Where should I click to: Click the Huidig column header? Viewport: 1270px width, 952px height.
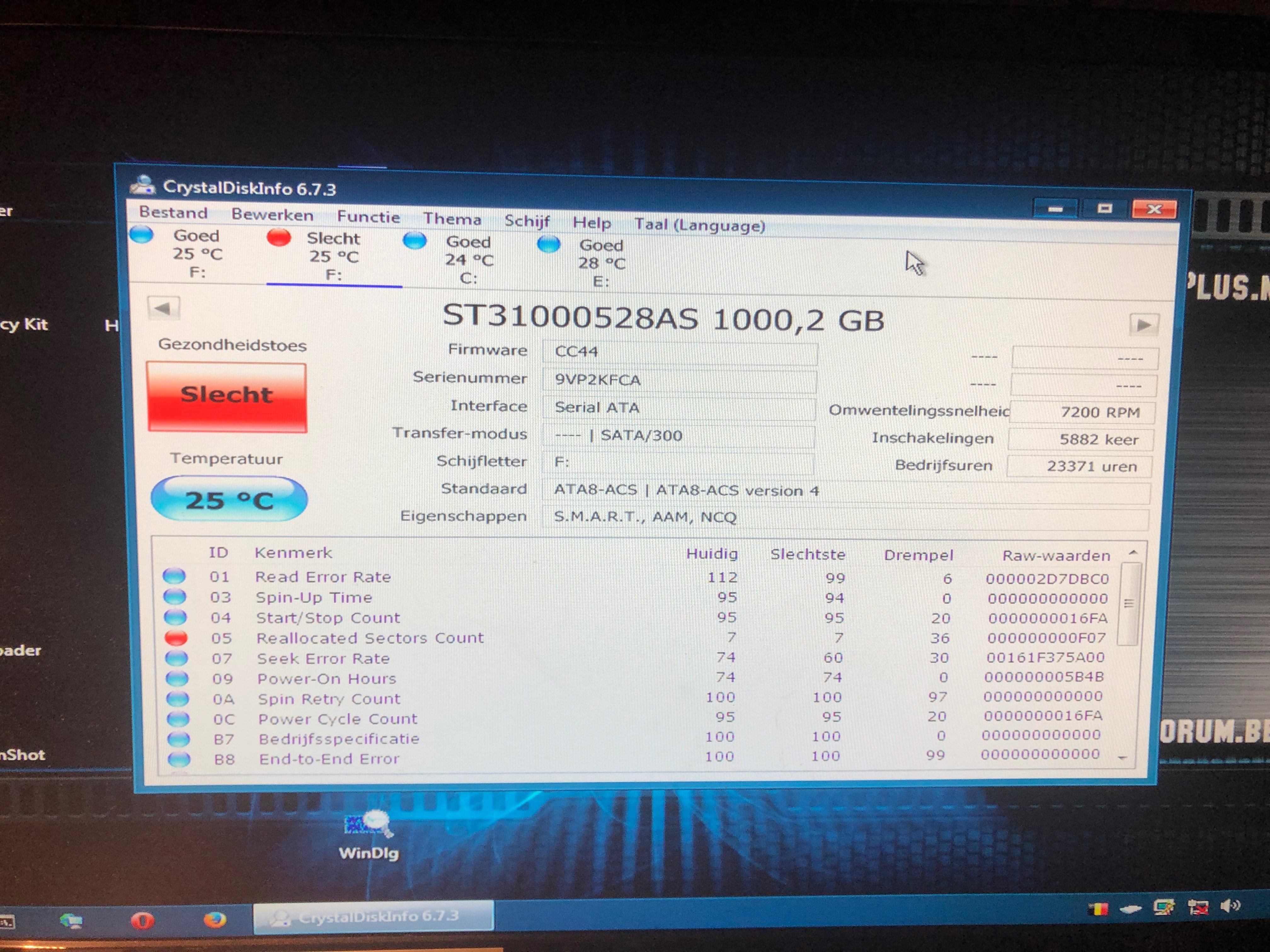pos(711,554)
